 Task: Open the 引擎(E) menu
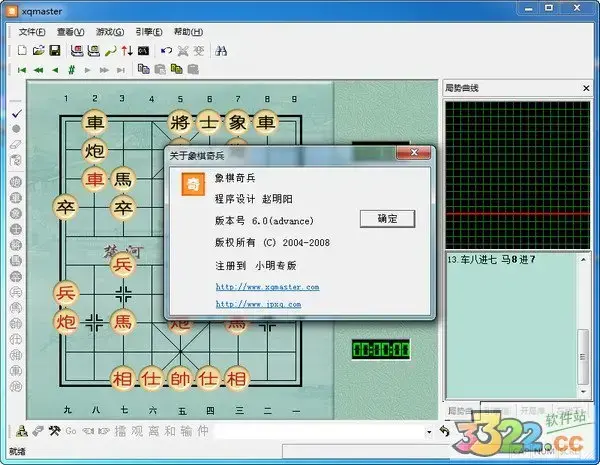tap(149, 32)
